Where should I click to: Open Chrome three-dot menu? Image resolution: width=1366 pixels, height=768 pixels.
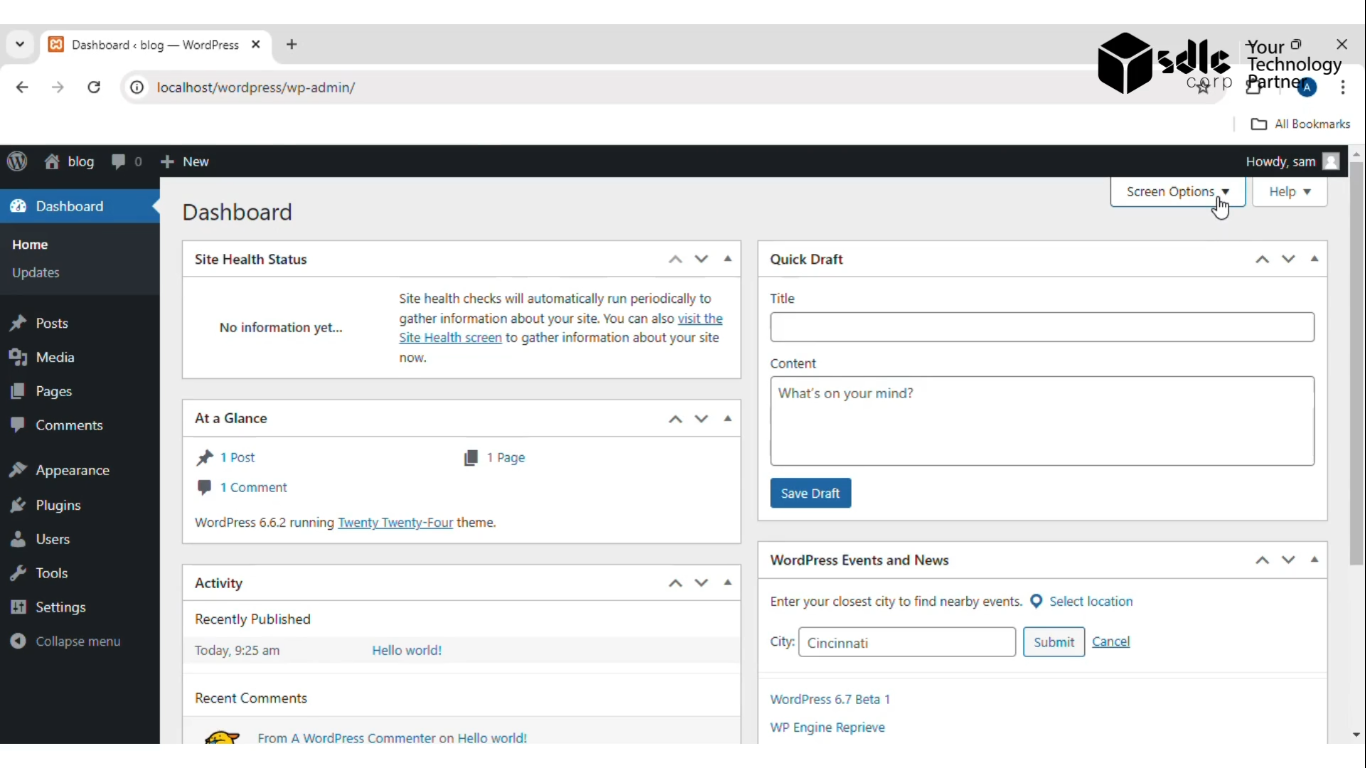pyautogui.click(x=1343, y=87)
